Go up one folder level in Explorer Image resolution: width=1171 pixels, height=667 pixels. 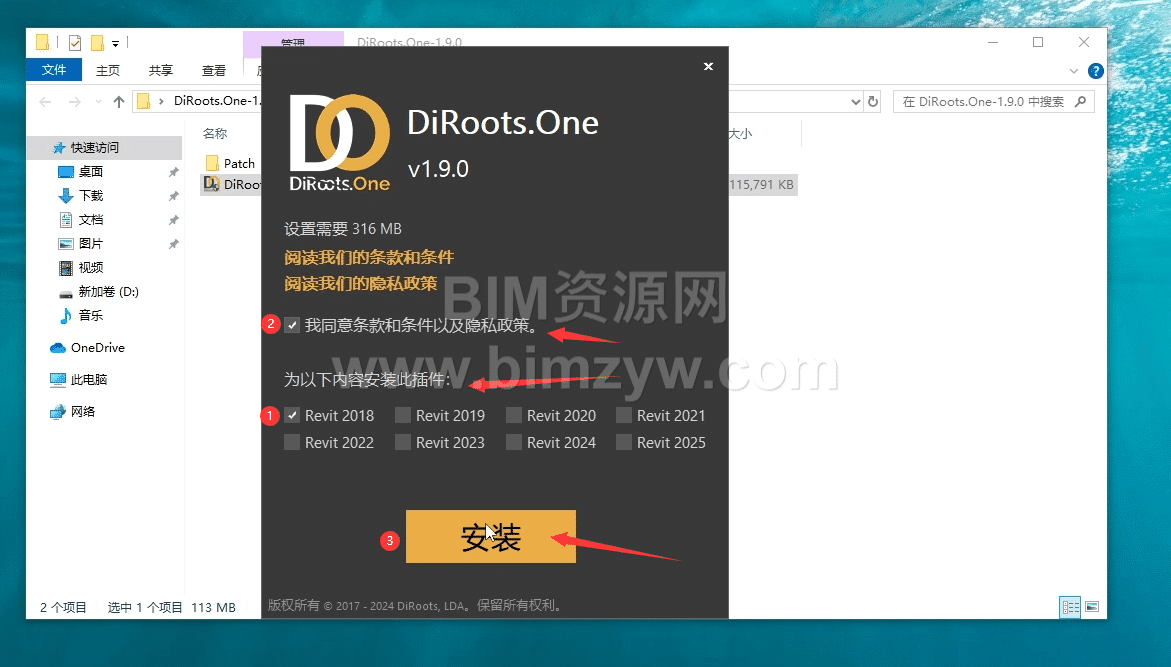(119, 102)
